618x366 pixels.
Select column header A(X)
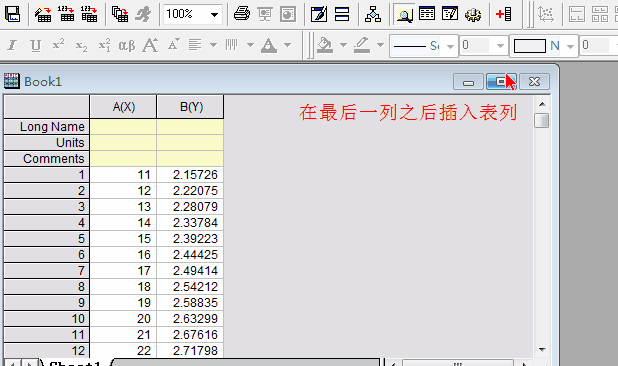[123, 107]
